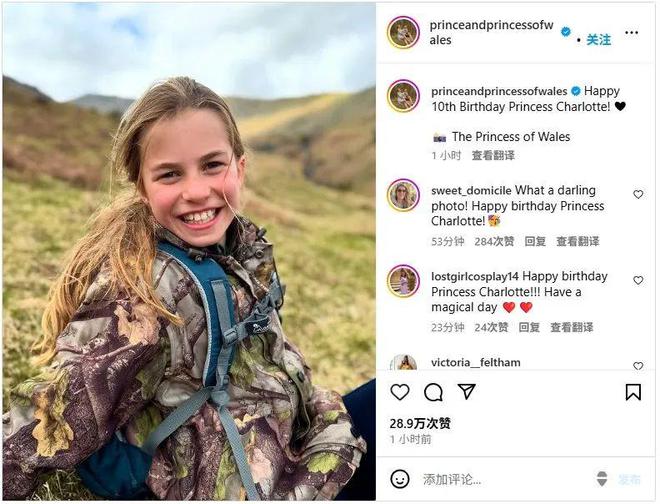This screenshot has height=504, width=660.
Task: View the 28.9万次赞 likes list
Action: click(x=420, y=423)
